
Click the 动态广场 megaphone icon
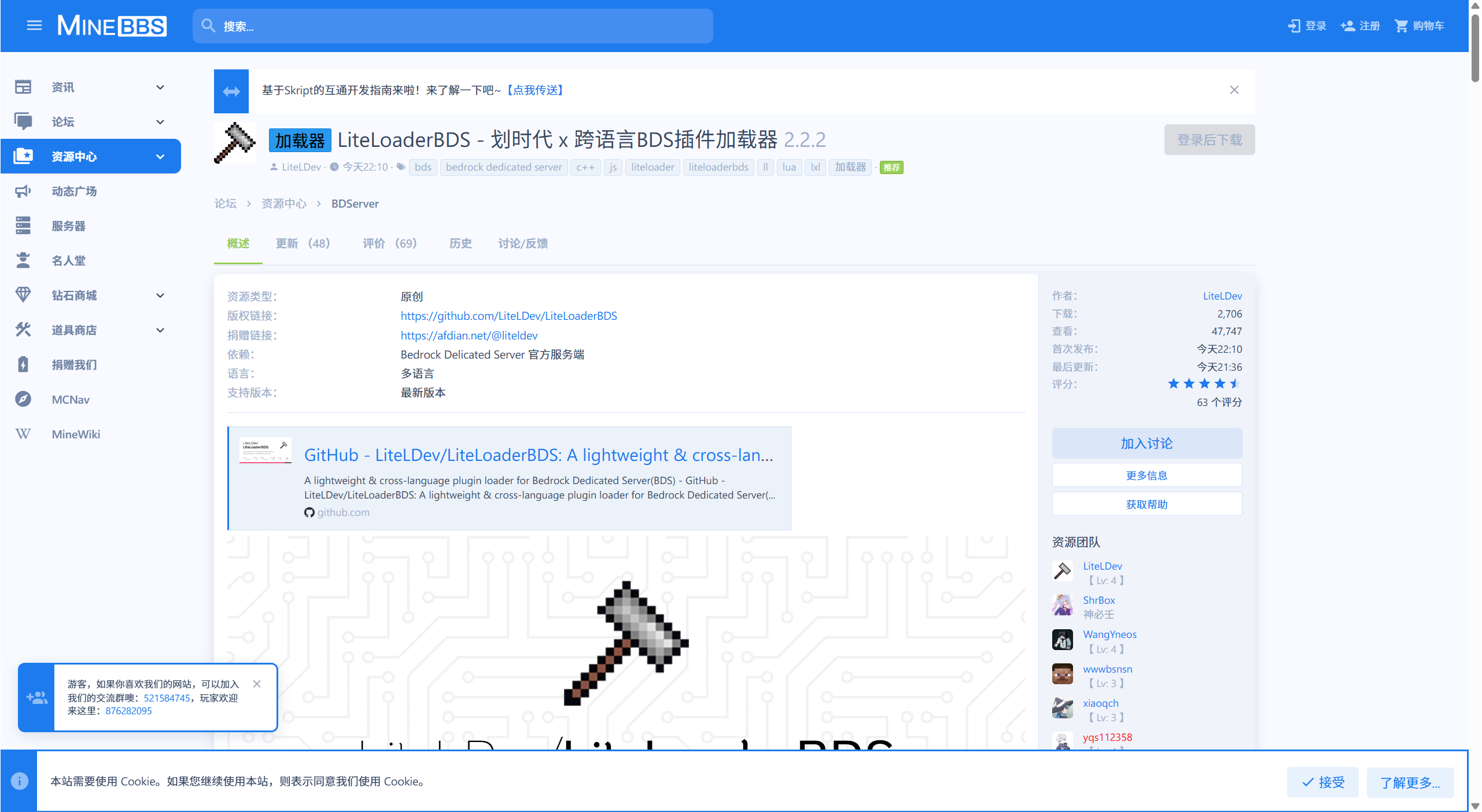23,191
